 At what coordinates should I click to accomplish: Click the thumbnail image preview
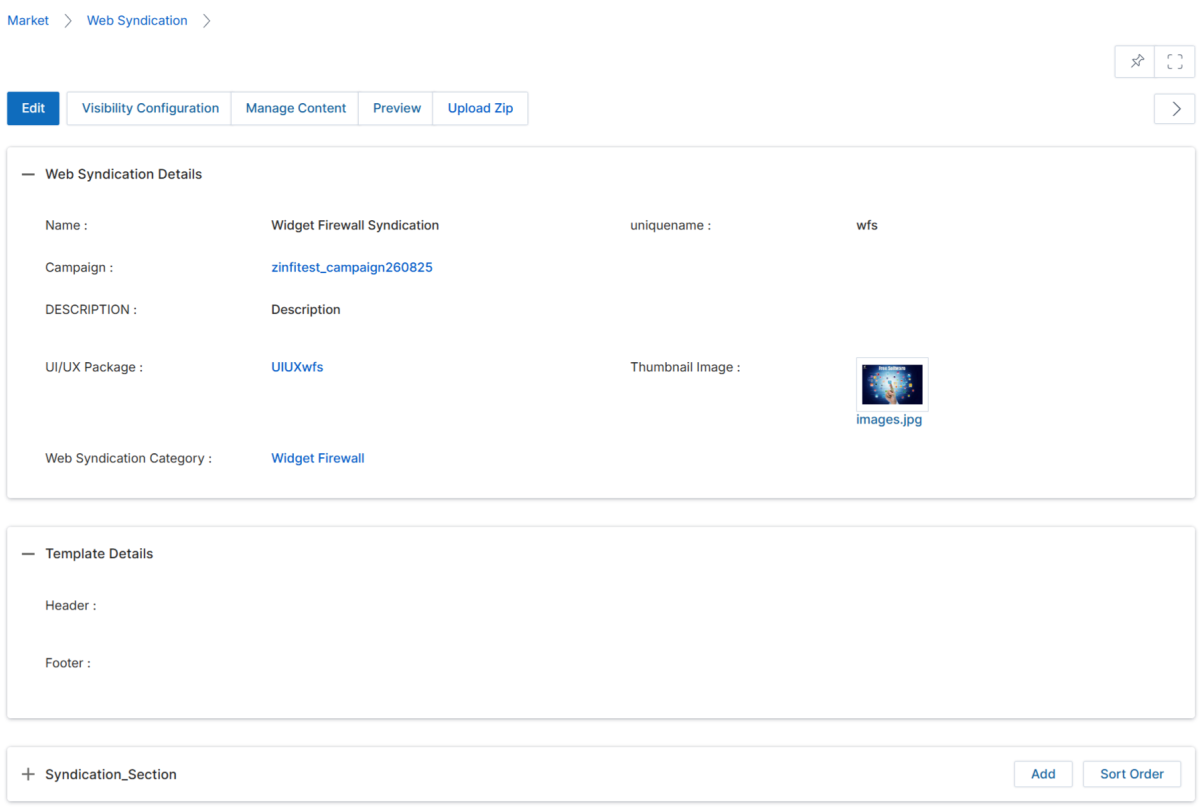(x=892, y=384)
